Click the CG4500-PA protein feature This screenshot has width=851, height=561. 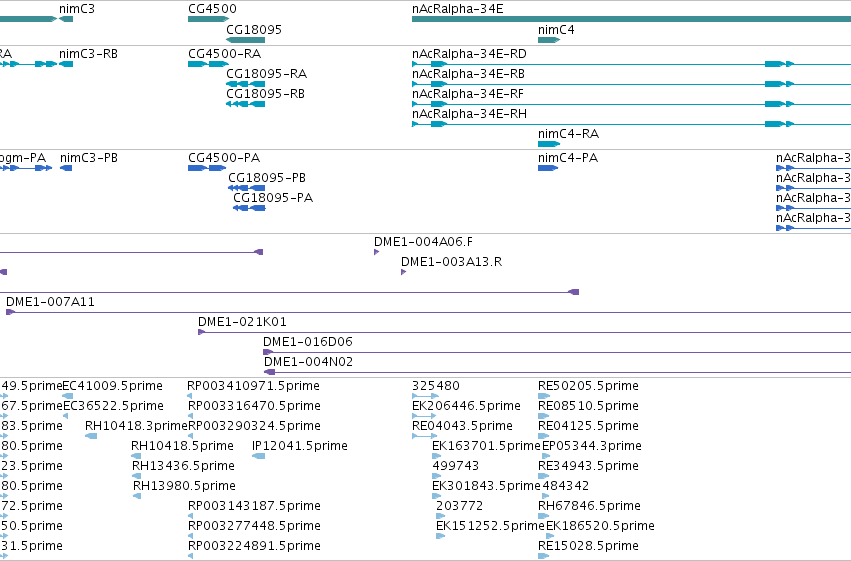(207, 168)
